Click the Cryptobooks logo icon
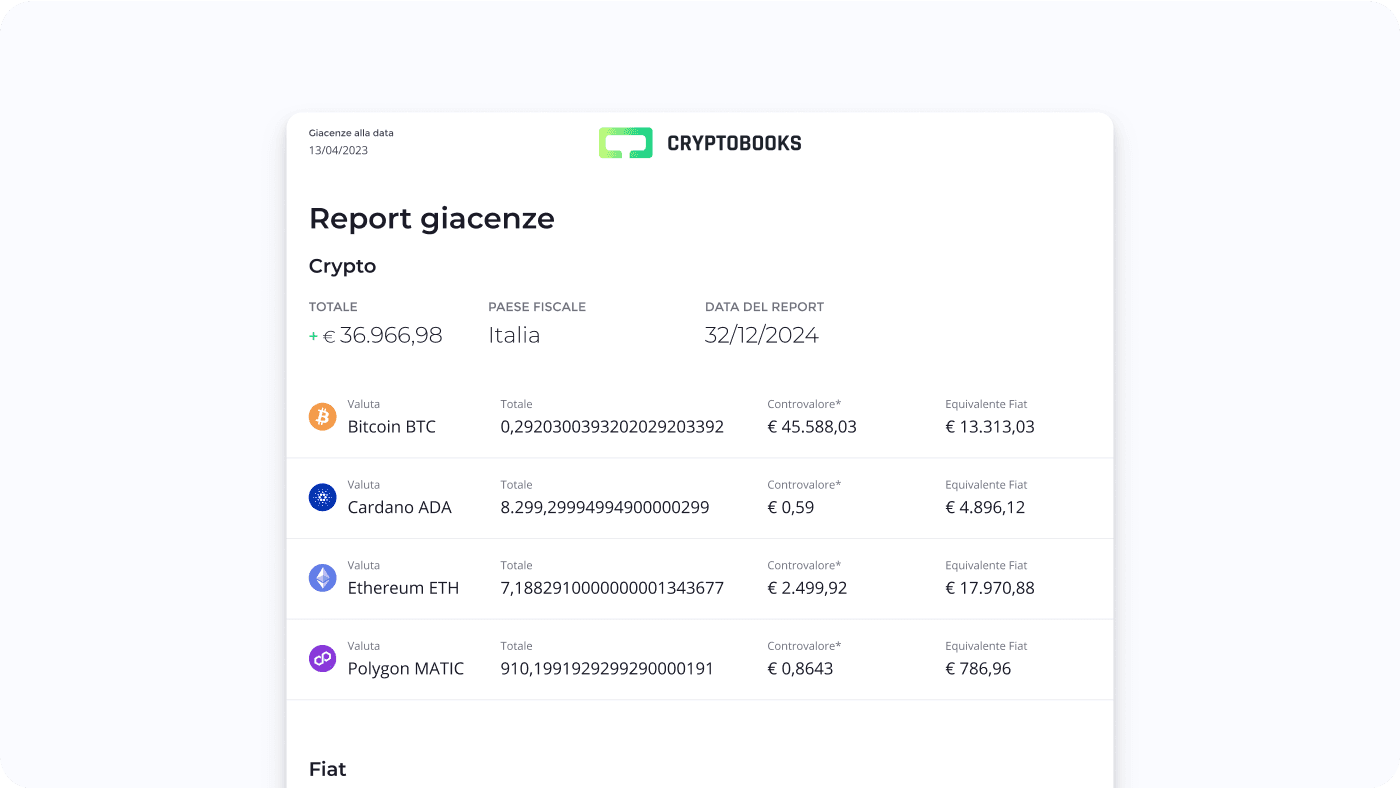Image resolution: width=1400 pixels, height=788 pixels. (x=625, y=143)
